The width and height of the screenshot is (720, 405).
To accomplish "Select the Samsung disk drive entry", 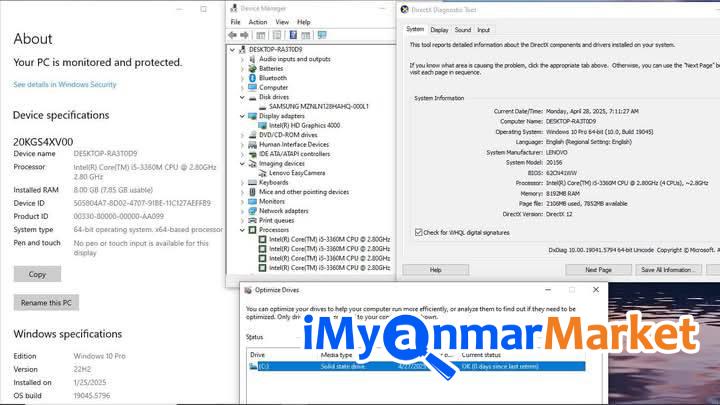I will point(319,106).
